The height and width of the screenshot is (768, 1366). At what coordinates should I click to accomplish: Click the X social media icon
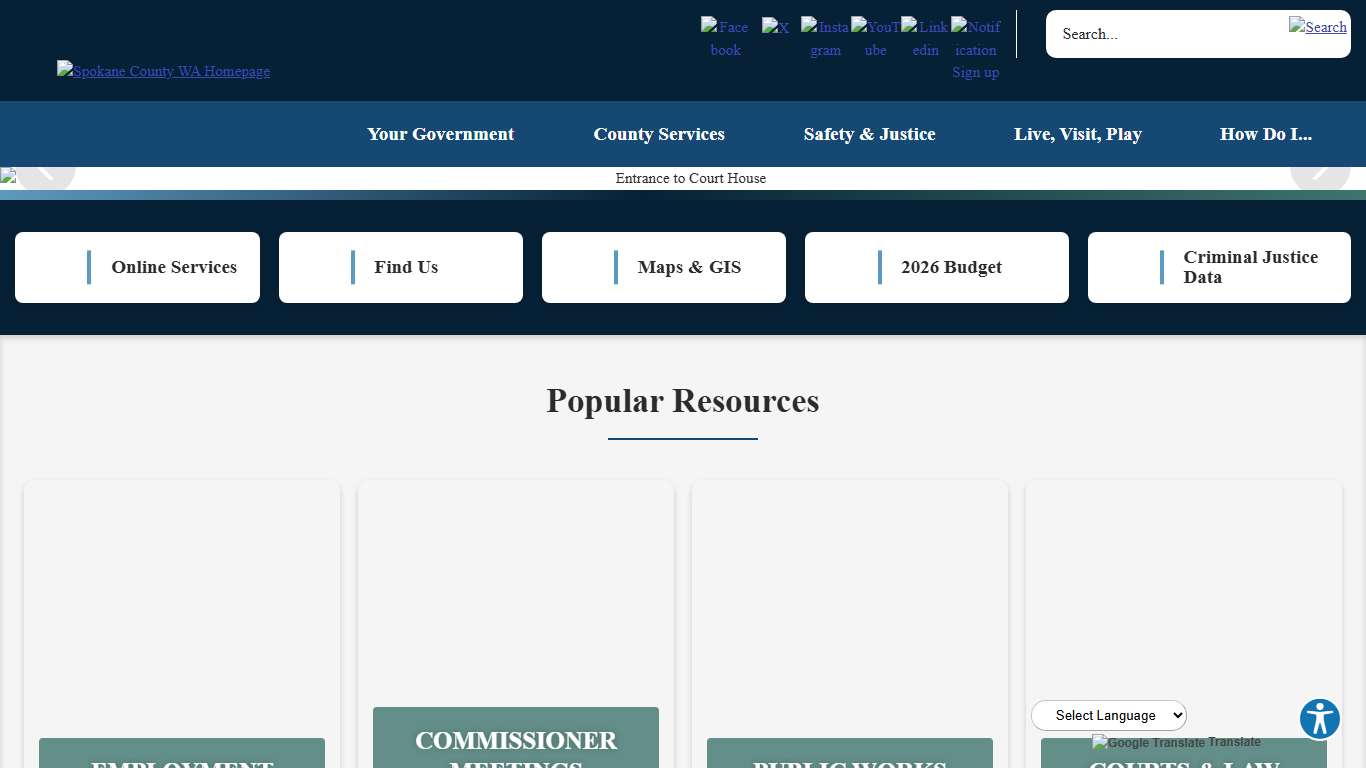click(776, 28)
